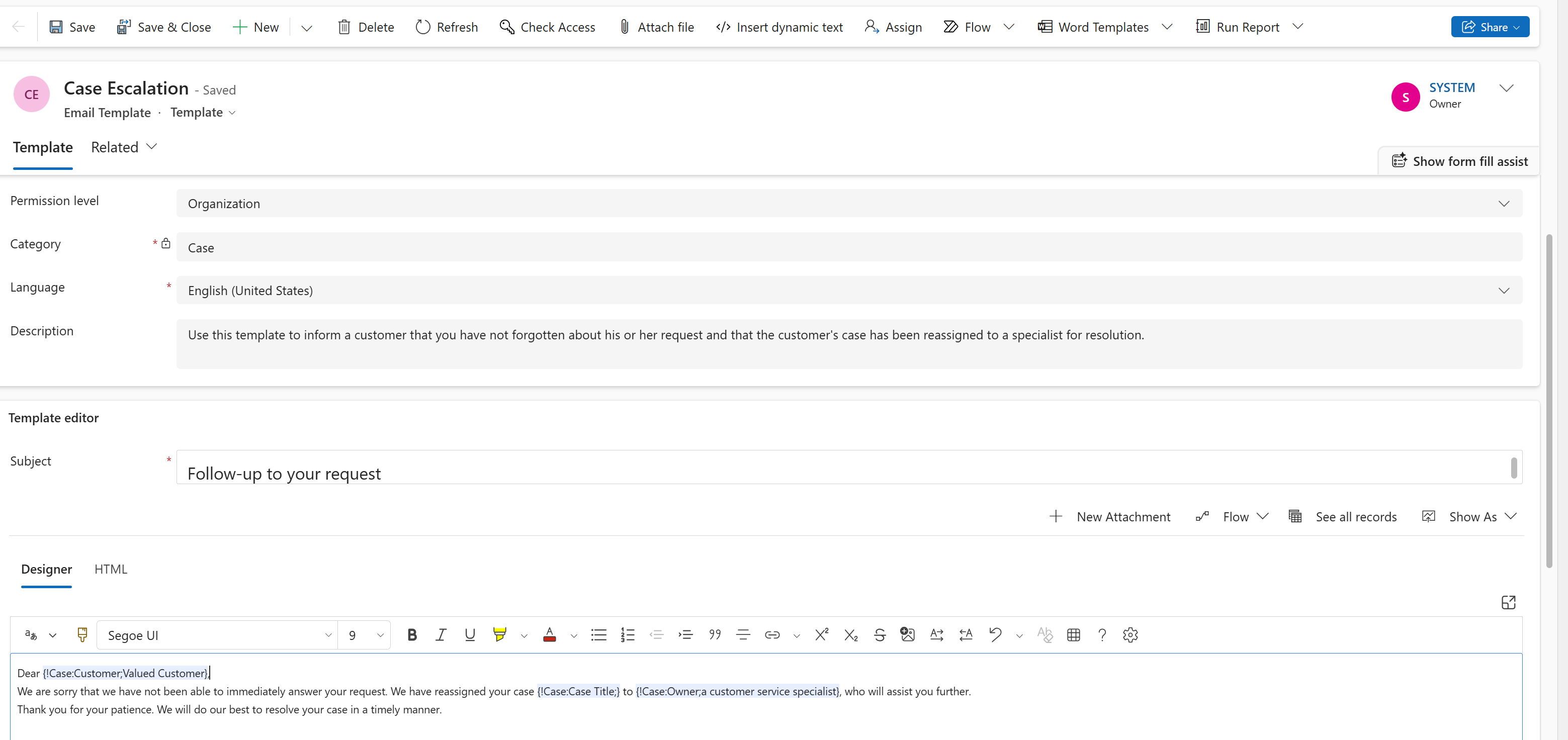The height and width of the screenshot is (740, 1568).
Task: Expand the Show As options
Action: click(x=1511, y=515)
